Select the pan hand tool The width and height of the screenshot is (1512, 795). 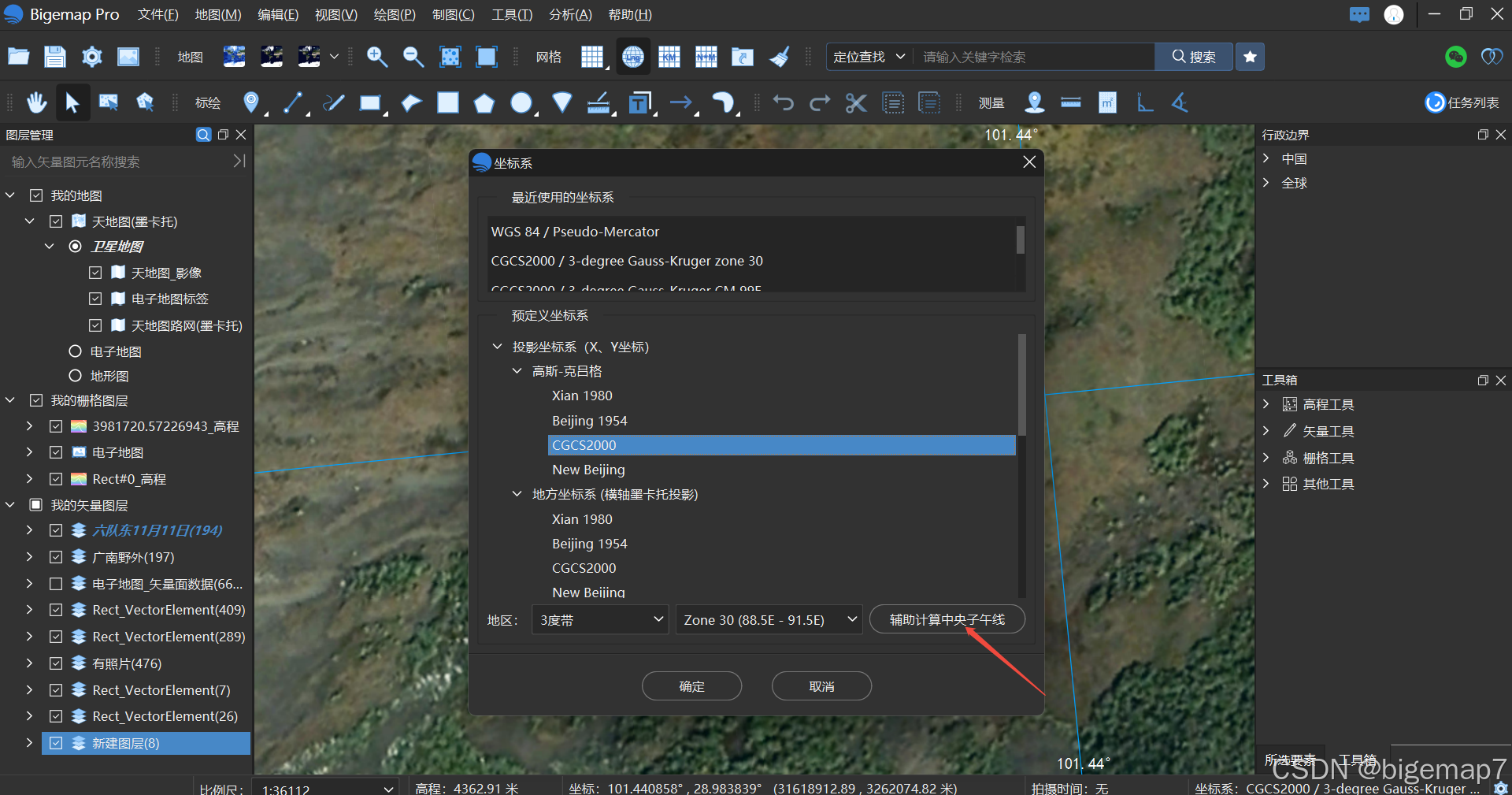point(36,102)
